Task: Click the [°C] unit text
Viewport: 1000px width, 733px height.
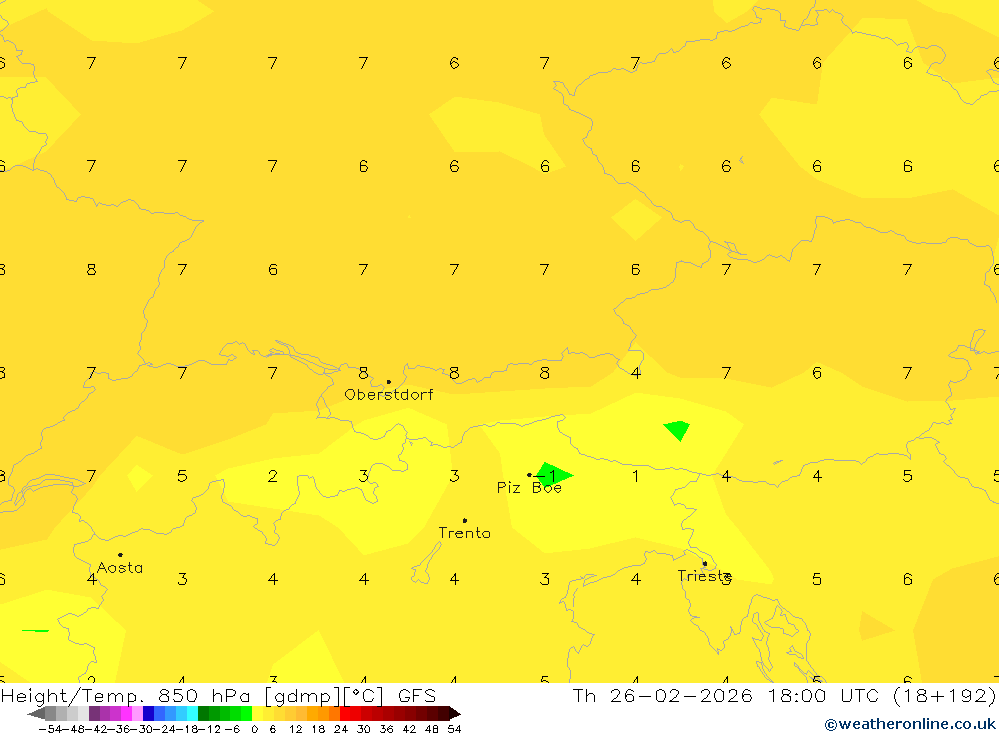Action: (364, 696)
